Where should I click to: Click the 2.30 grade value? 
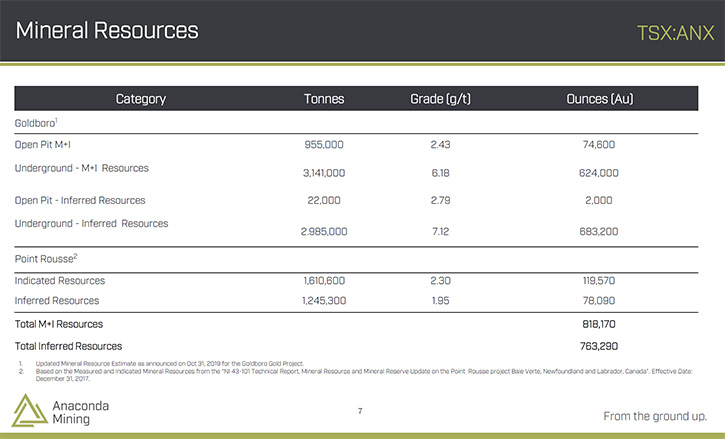440,281
